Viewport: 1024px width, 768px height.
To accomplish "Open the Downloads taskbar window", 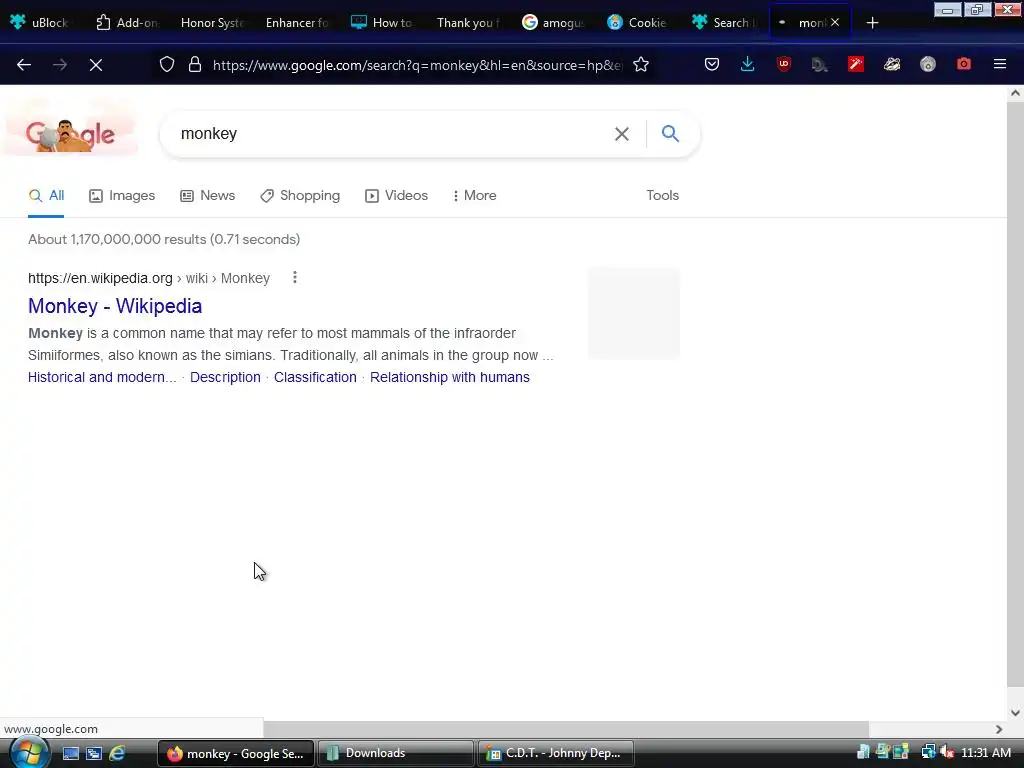I will (x=396, y=753).
